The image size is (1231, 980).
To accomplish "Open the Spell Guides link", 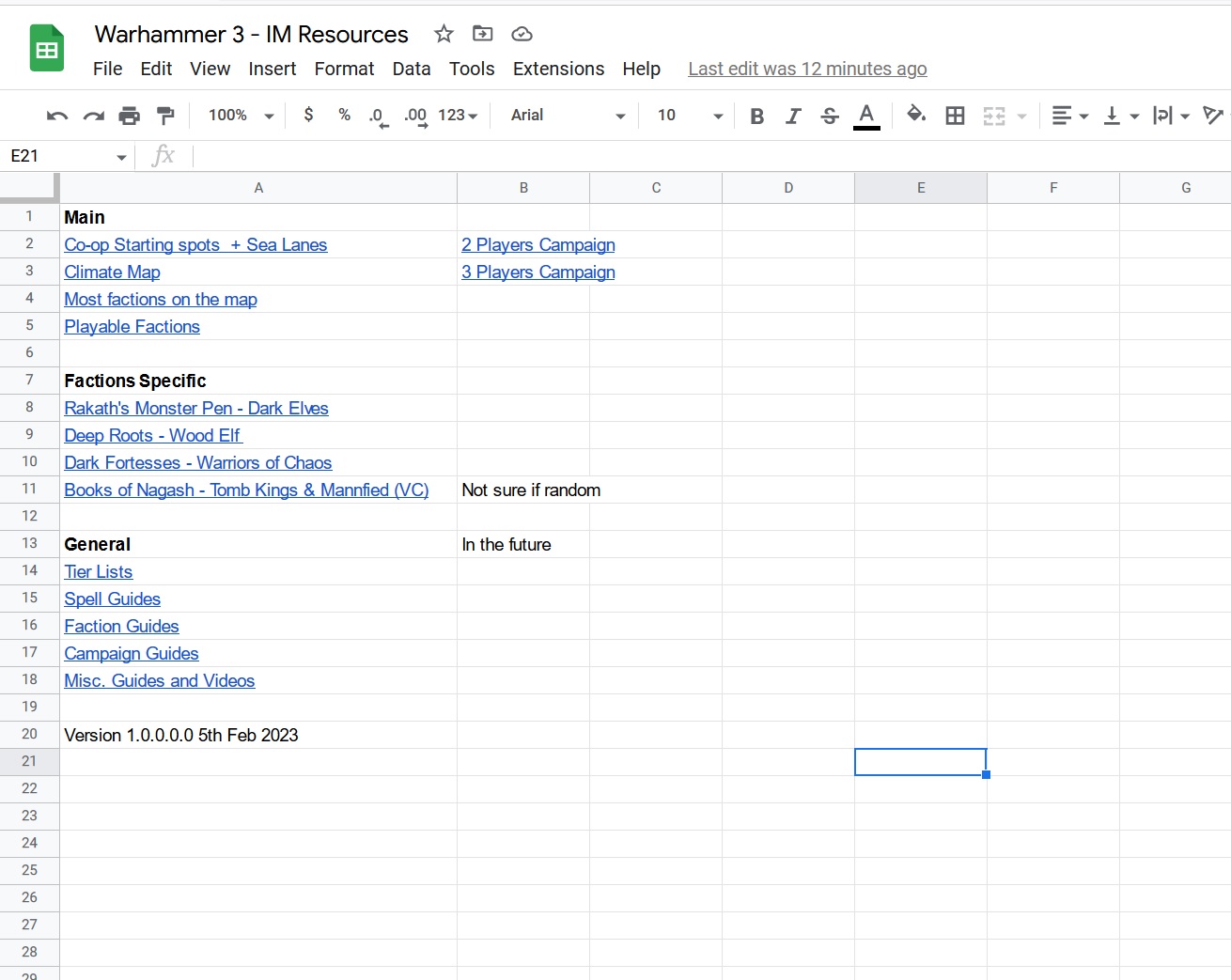I will click(112, 599).
